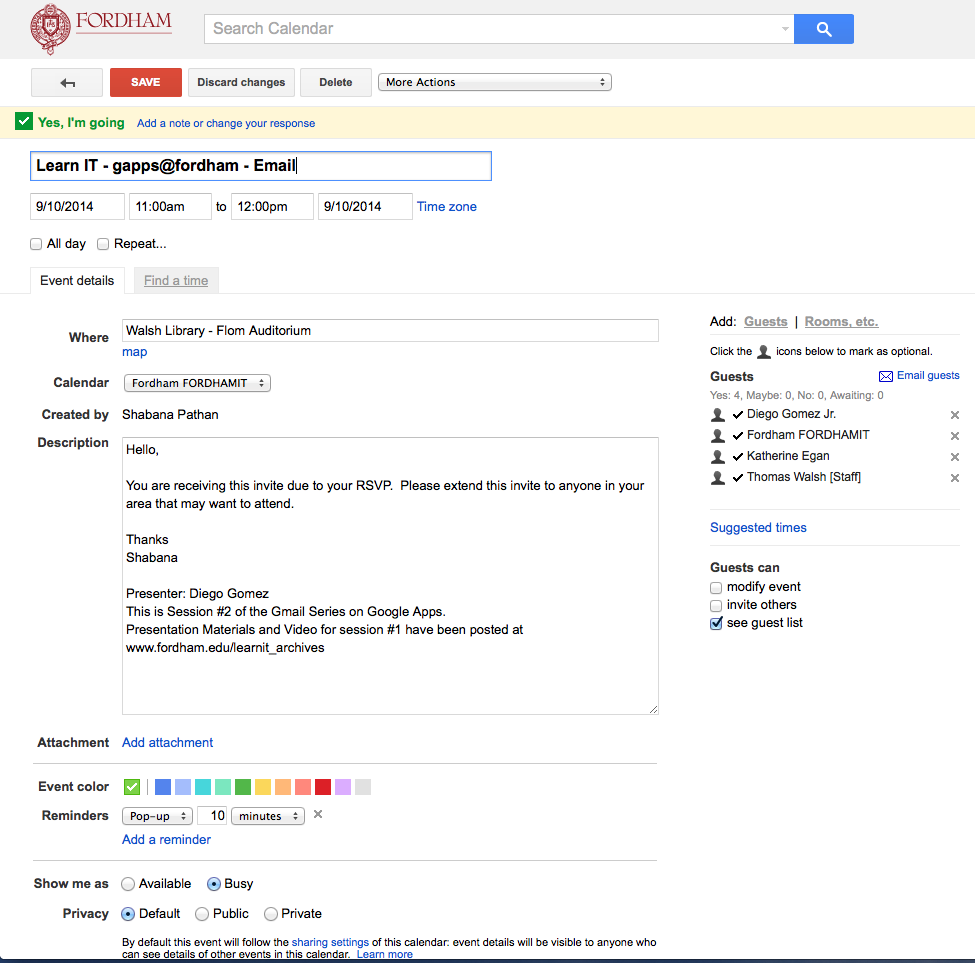Pick the bold blue event color
The width and height of the screenshot is (975, 963).
163,787
